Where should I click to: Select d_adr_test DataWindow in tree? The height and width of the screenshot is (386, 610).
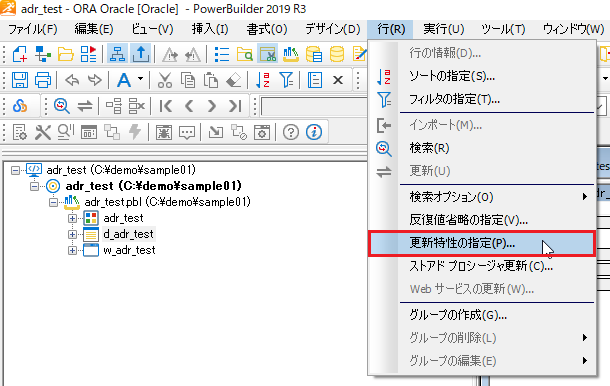tap(128, 234)
